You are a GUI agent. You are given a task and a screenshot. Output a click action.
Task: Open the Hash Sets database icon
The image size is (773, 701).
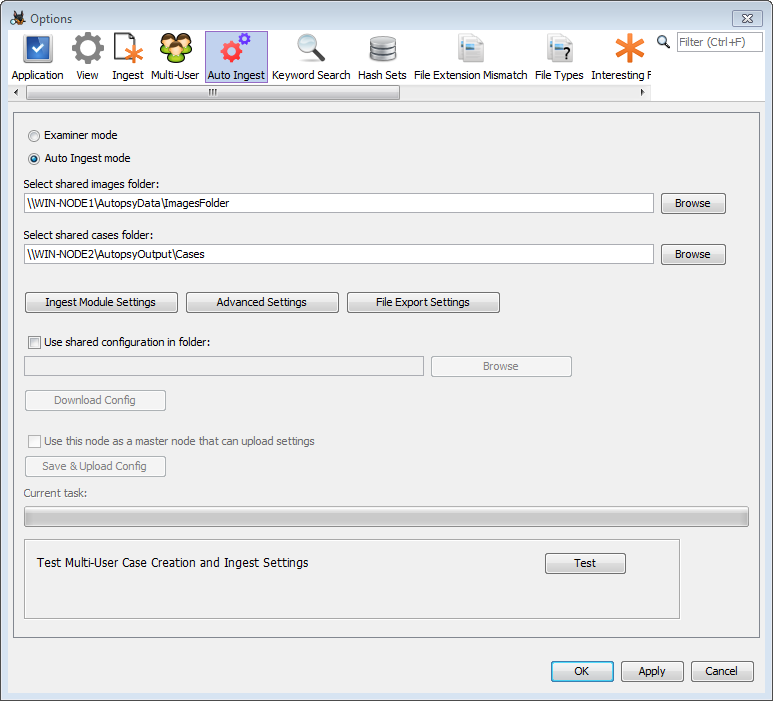click(382, 50)
